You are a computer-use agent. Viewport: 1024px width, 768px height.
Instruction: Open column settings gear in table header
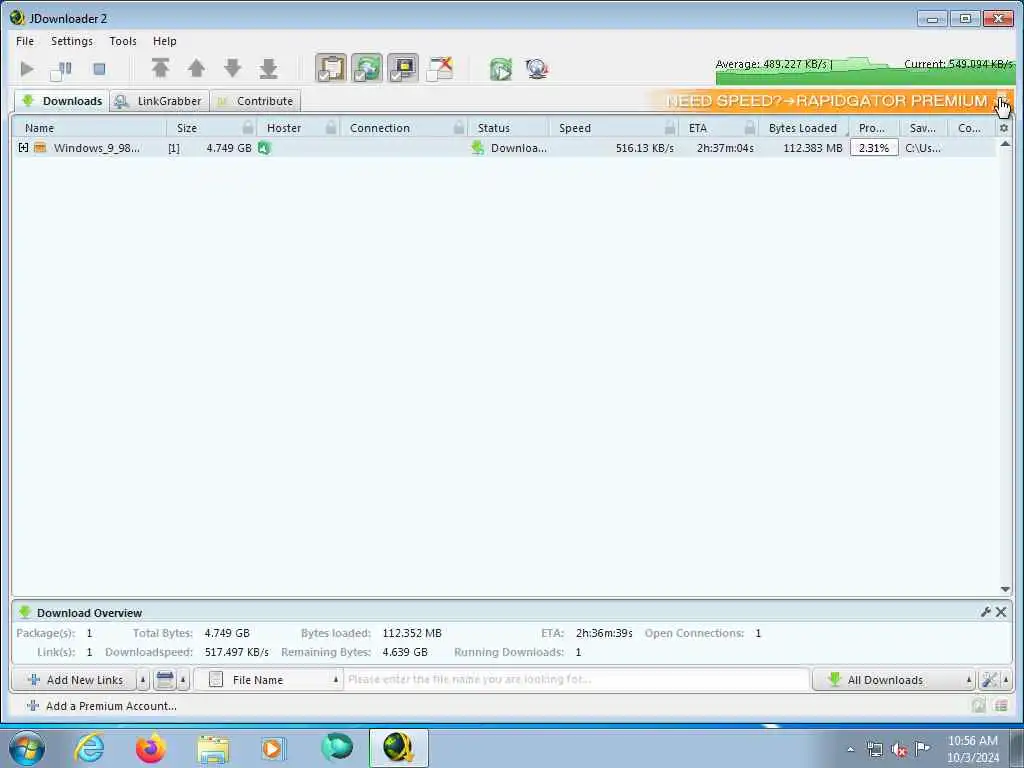1004,128
